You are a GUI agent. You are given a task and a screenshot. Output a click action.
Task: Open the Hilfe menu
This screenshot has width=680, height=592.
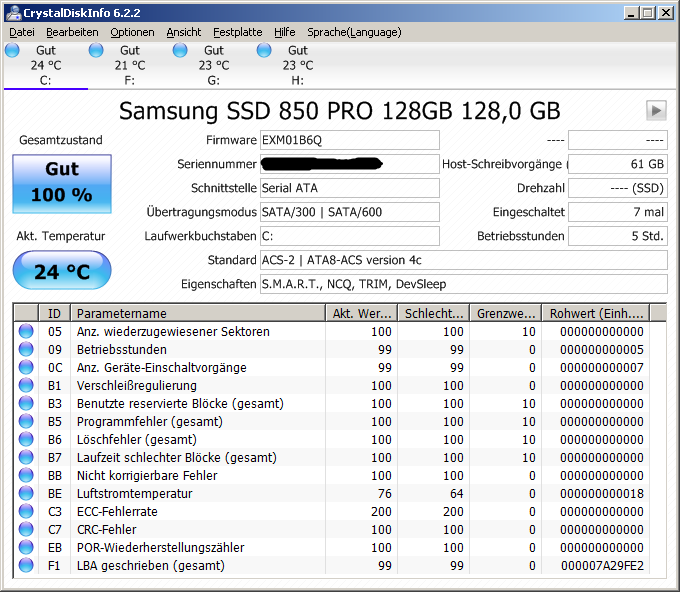tap(284, 32)
